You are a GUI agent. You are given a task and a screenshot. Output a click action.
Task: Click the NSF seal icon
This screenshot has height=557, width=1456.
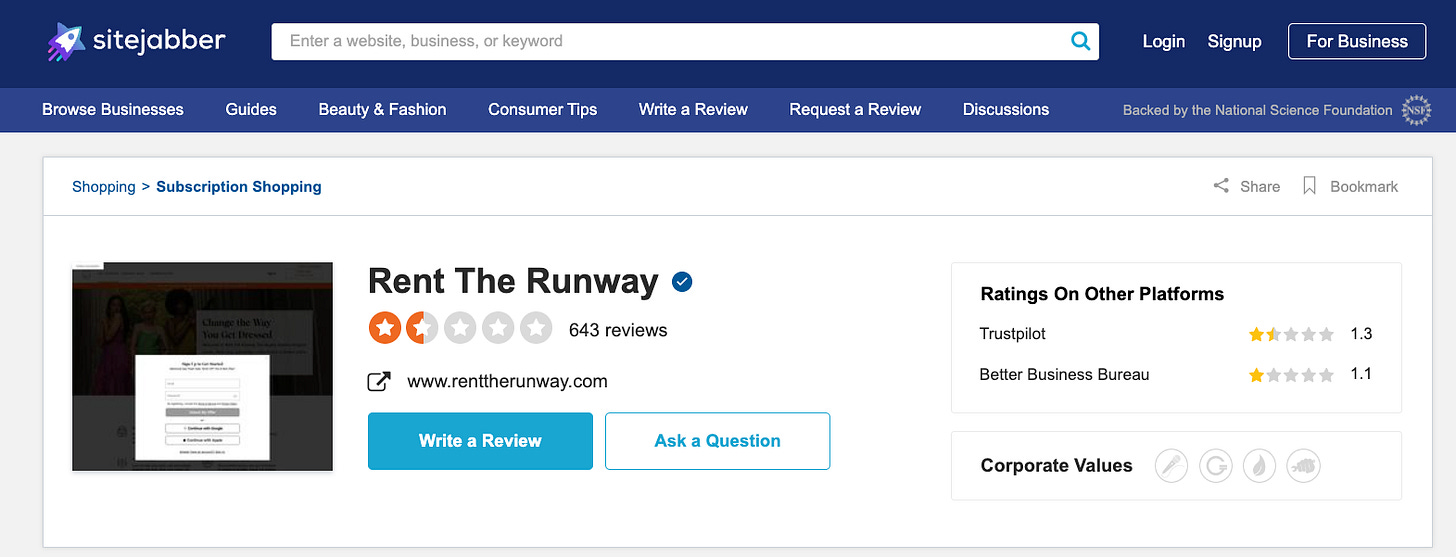tap(1417, 110)
